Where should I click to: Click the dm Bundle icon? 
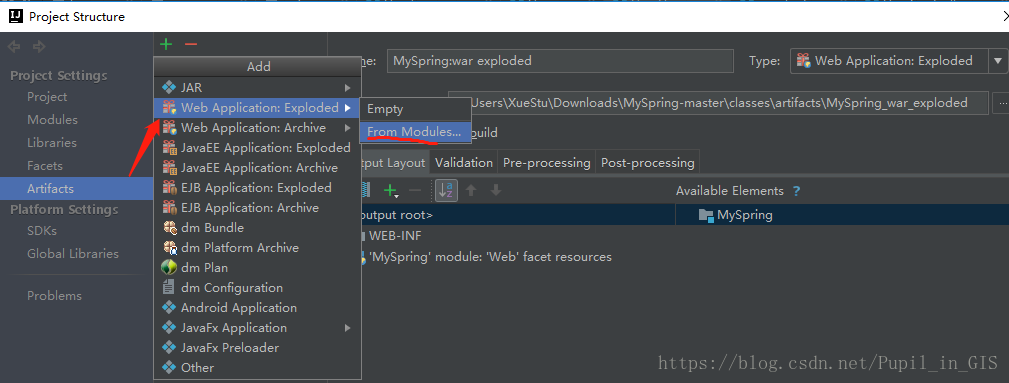[x=169, y=227]
